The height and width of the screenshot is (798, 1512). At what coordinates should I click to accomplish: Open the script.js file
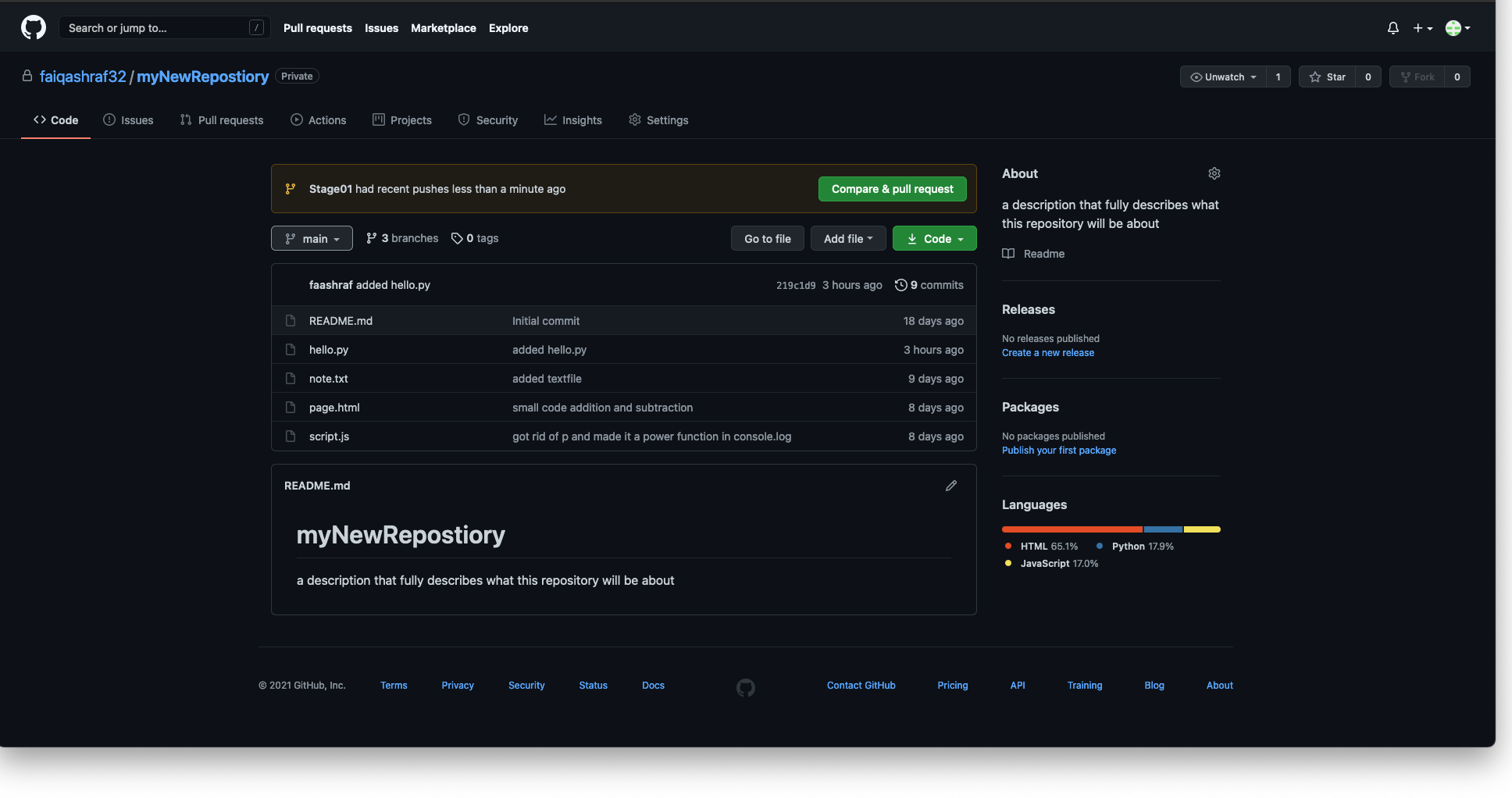tap(329, 436)
